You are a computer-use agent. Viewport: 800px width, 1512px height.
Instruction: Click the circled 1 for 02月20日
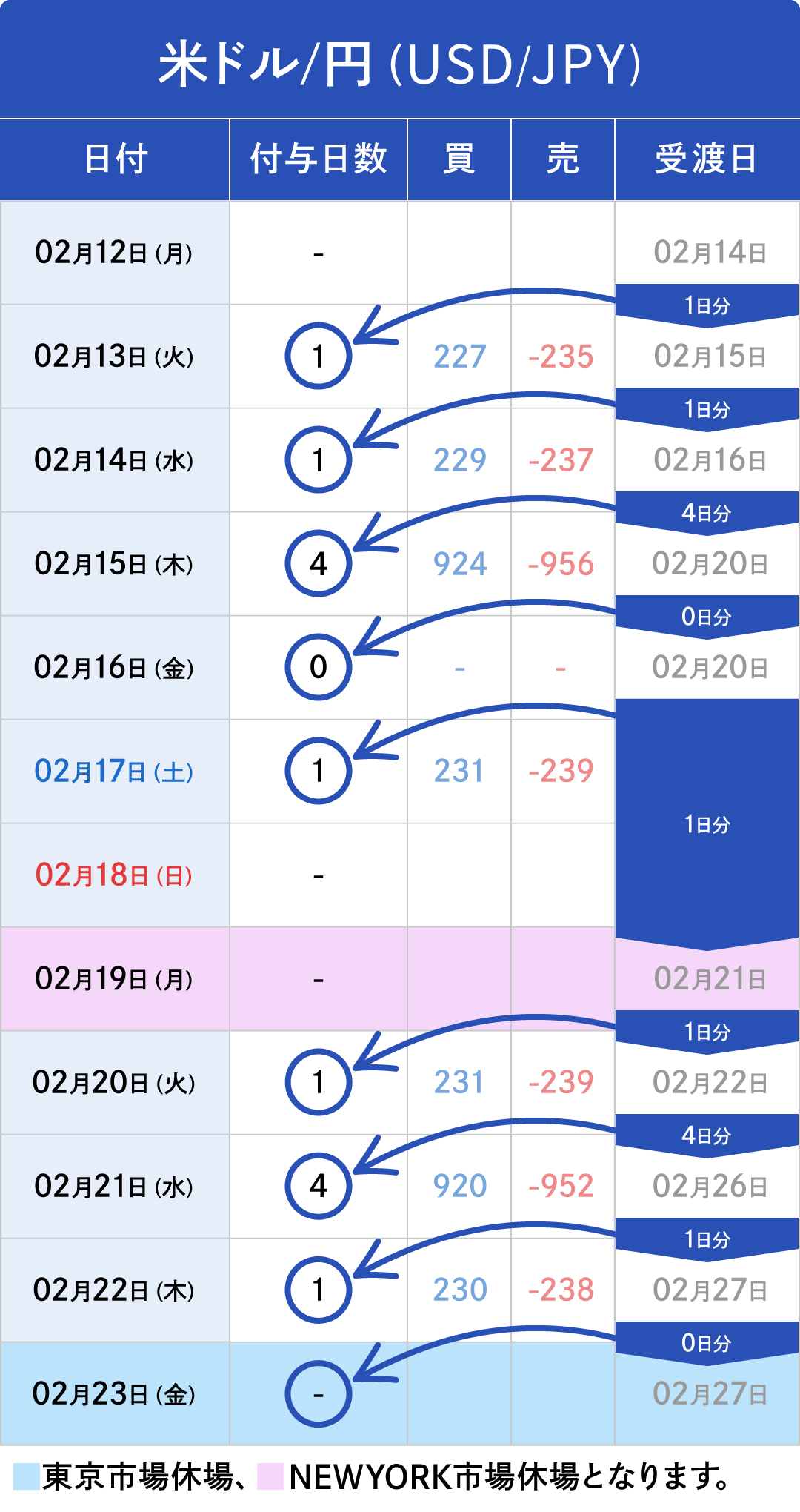[x=318, y=1082]
